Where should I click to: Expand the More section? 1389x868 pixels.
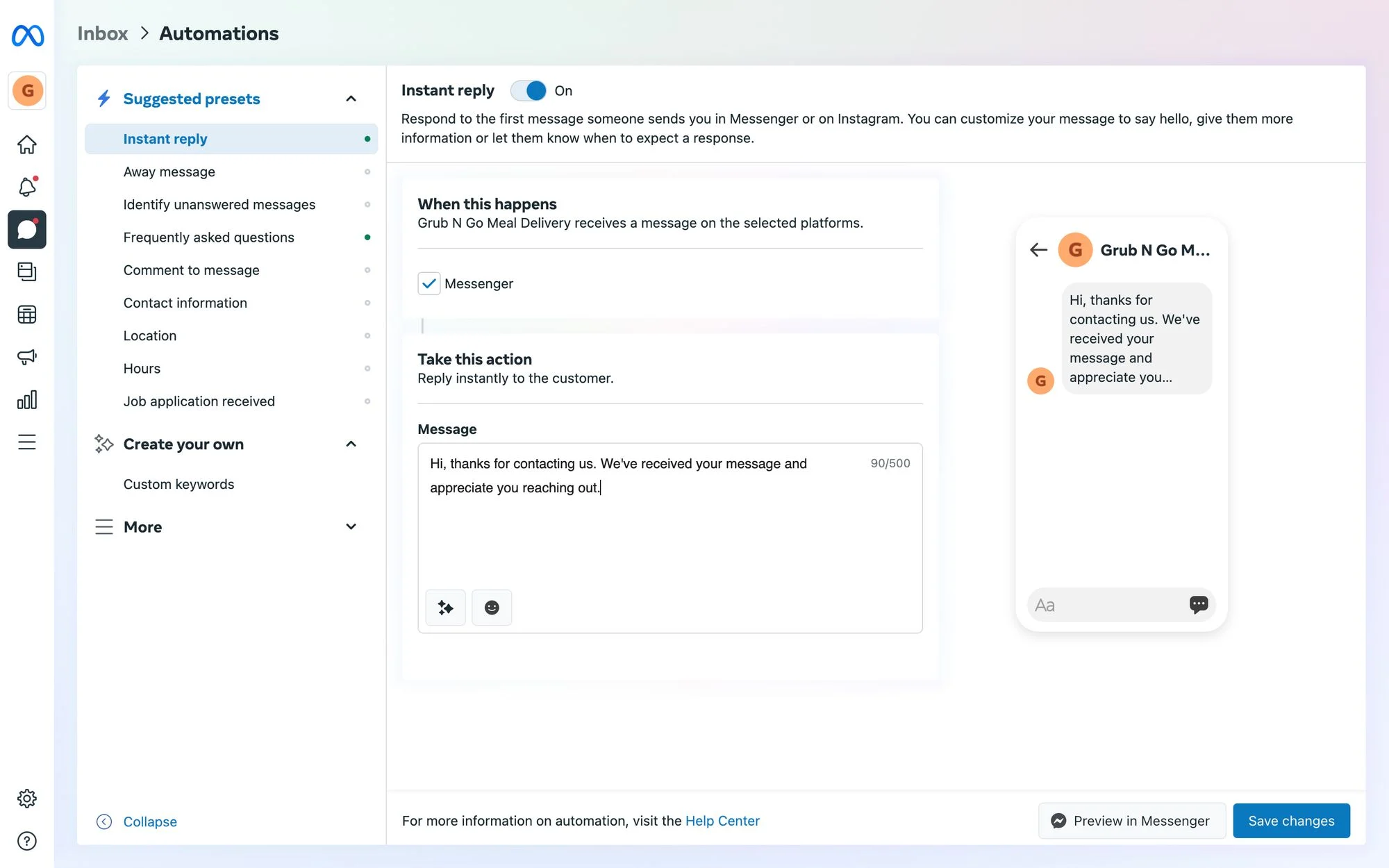click(351, 526)
